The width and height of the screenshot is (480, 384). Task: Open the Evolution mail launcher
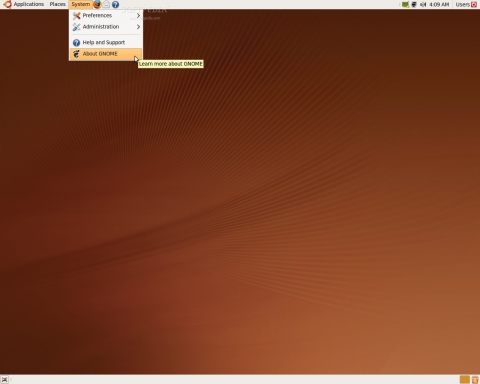[x=106, y=4]
